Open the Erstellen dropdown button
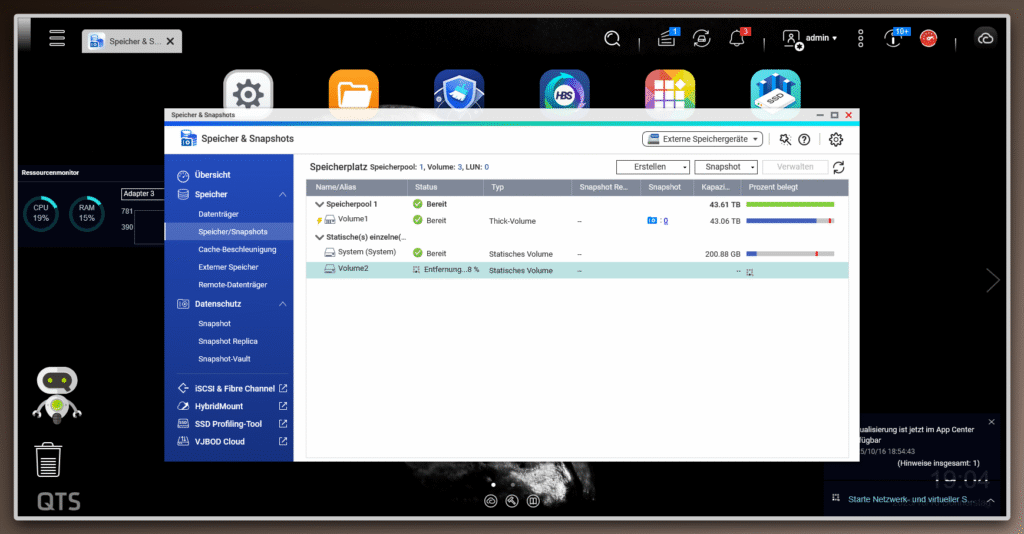 (652, 167)
